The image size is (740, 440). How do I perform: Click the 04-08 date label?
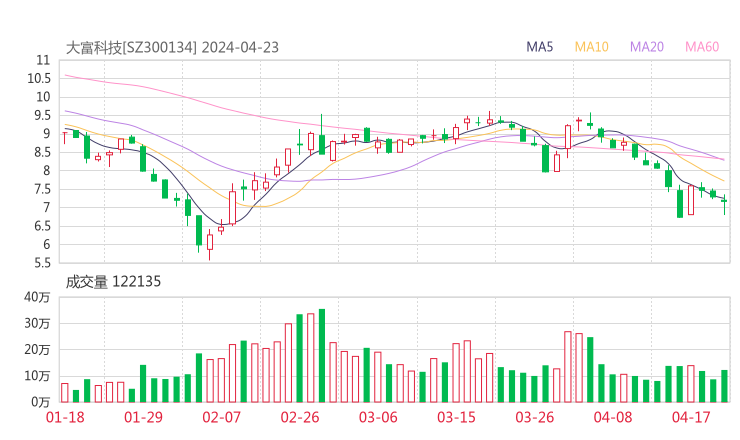pos(613,417)
